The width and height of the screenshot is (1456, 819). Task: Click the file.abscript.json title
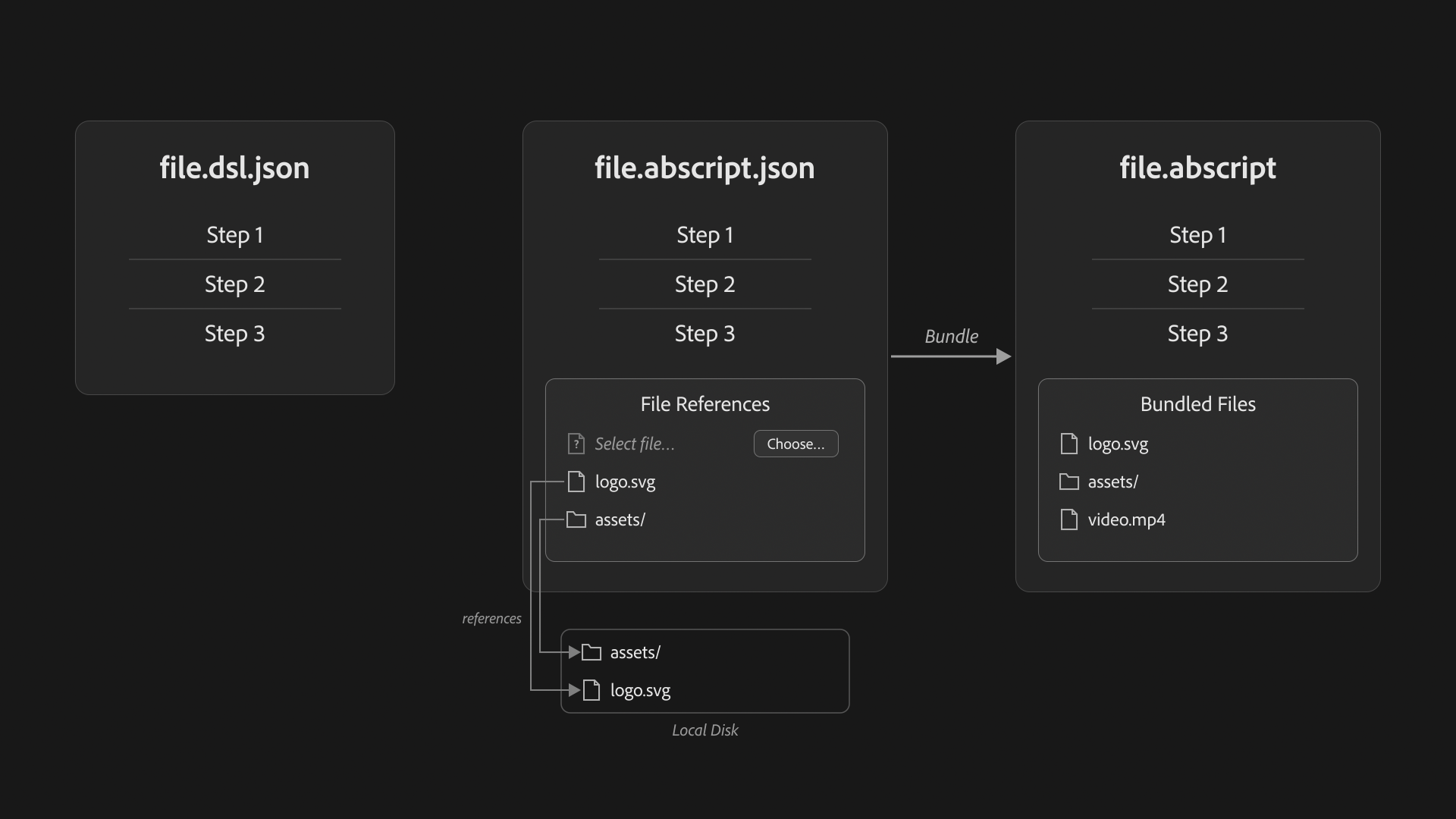pyautogui.click(x=704, y=168)
